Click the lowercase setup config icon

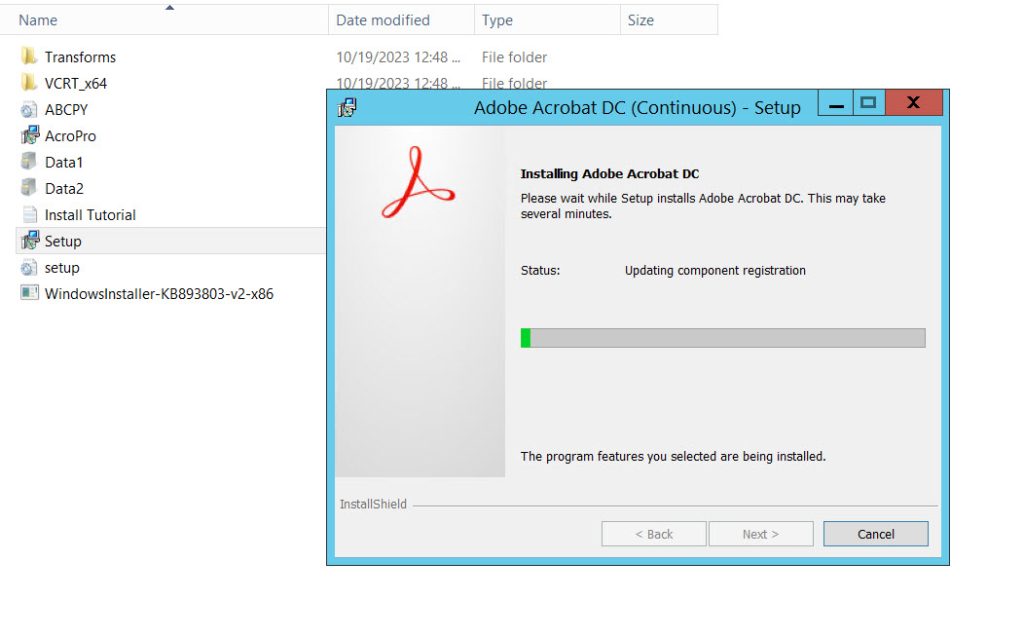pyautogui.click(x=29, y=267)
